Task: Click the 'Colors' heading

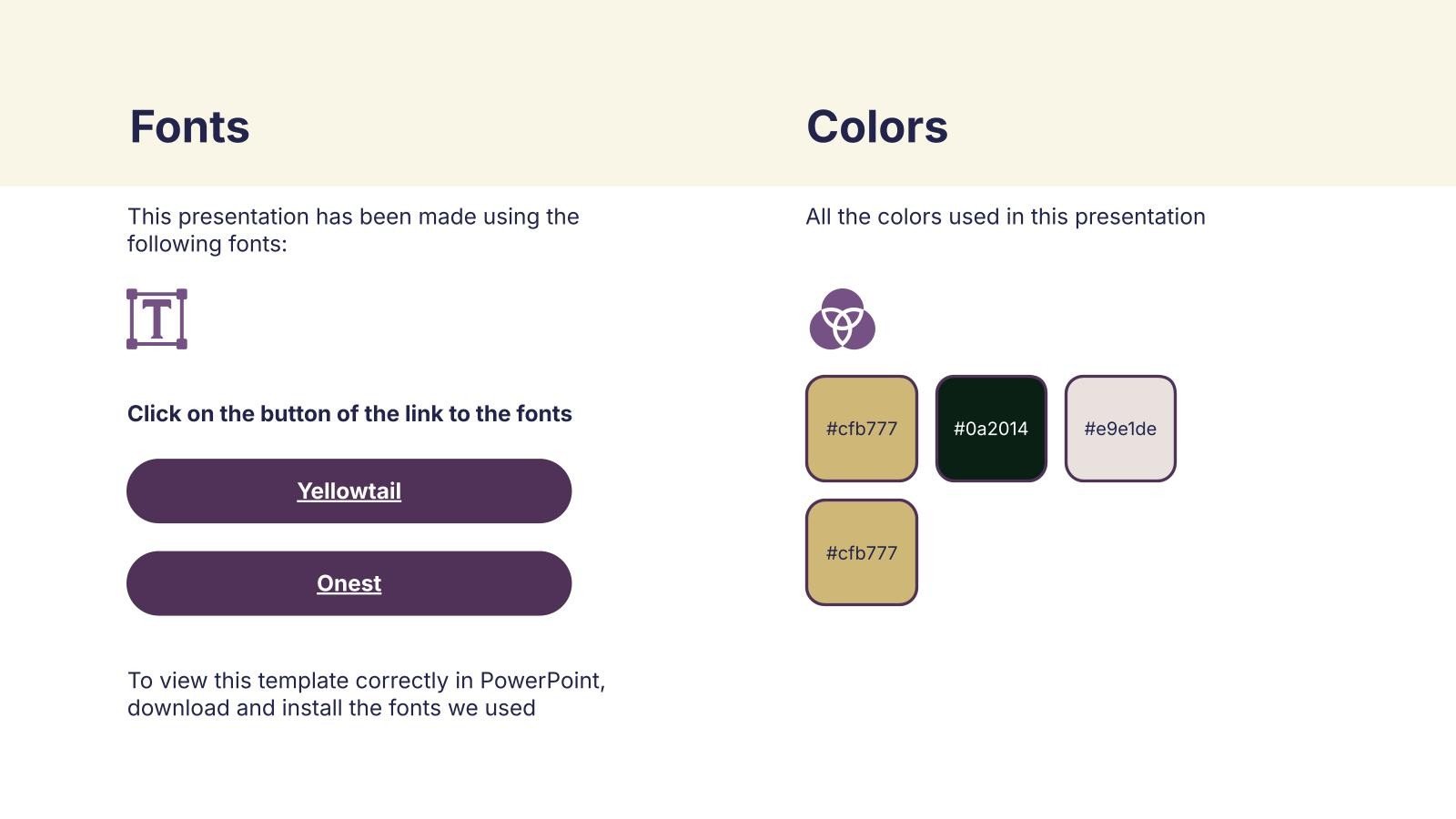Action: (x=876, y=126)
